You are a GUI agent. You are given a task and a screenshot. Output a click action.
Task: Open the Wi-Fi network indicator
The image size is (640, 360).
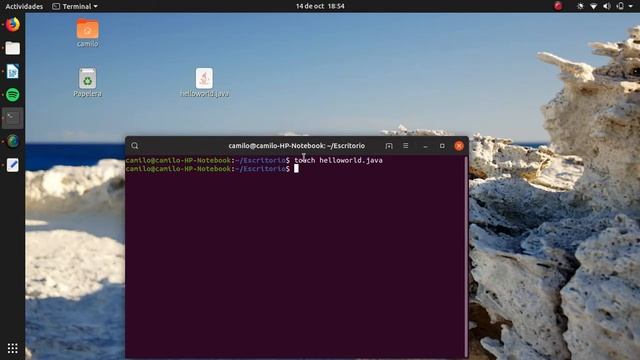[x=594, y=6]
